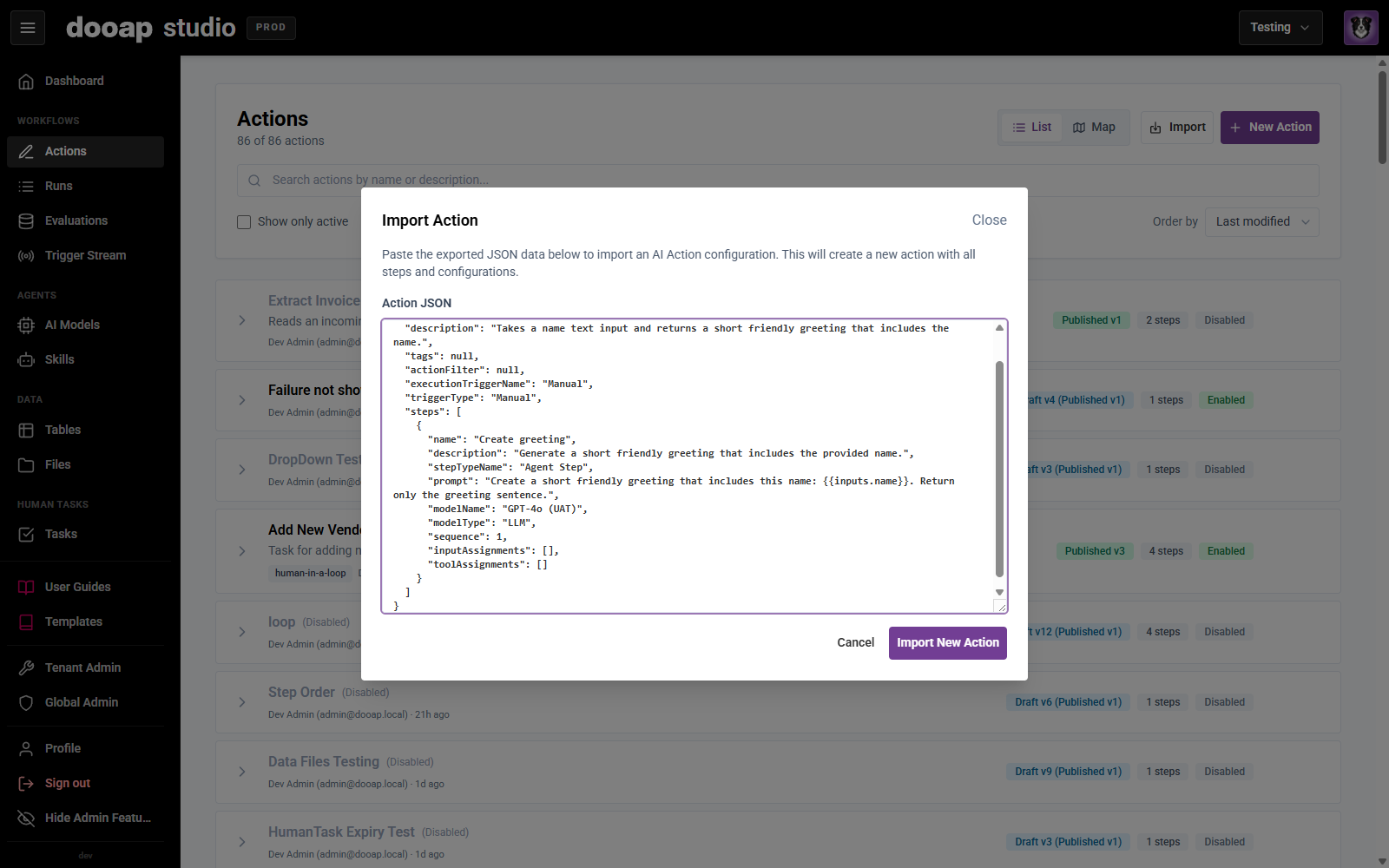The width and height of the screenshot is (1389, 868).
Task: Click the Skills robot icon
Action: (x=26, y=359)
